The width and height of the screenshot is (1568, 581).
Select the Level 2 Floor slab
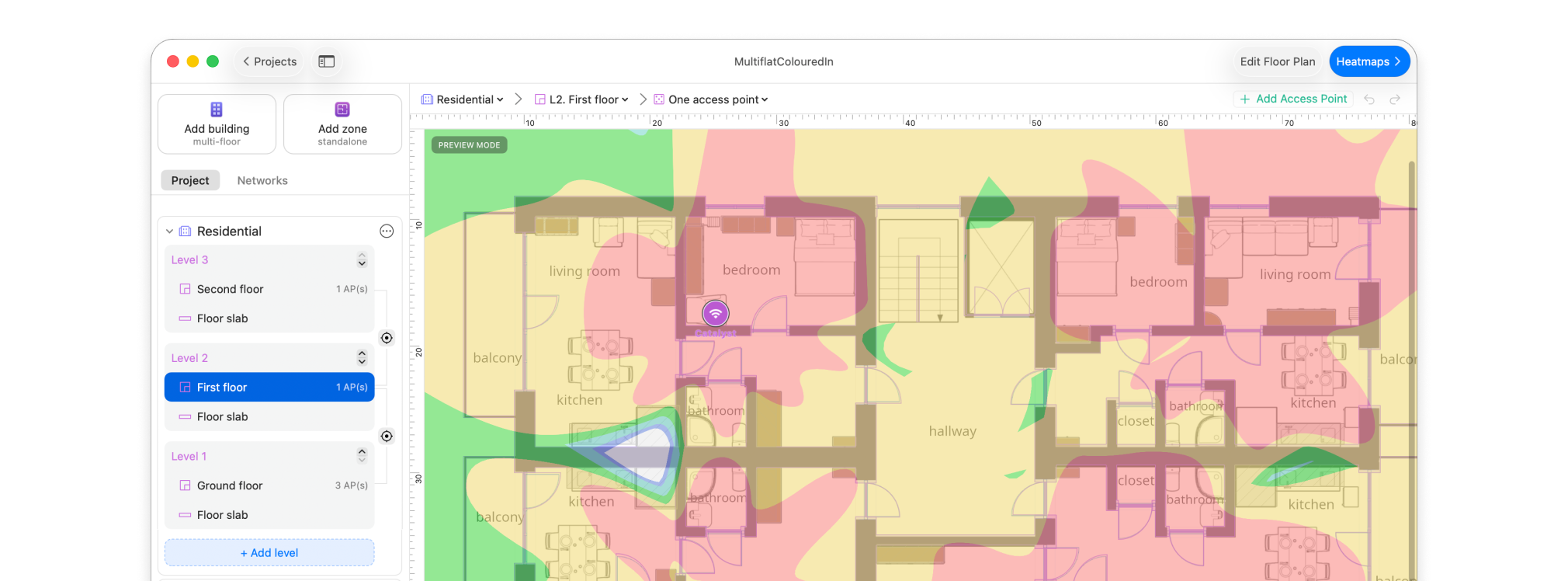(269, 416)
